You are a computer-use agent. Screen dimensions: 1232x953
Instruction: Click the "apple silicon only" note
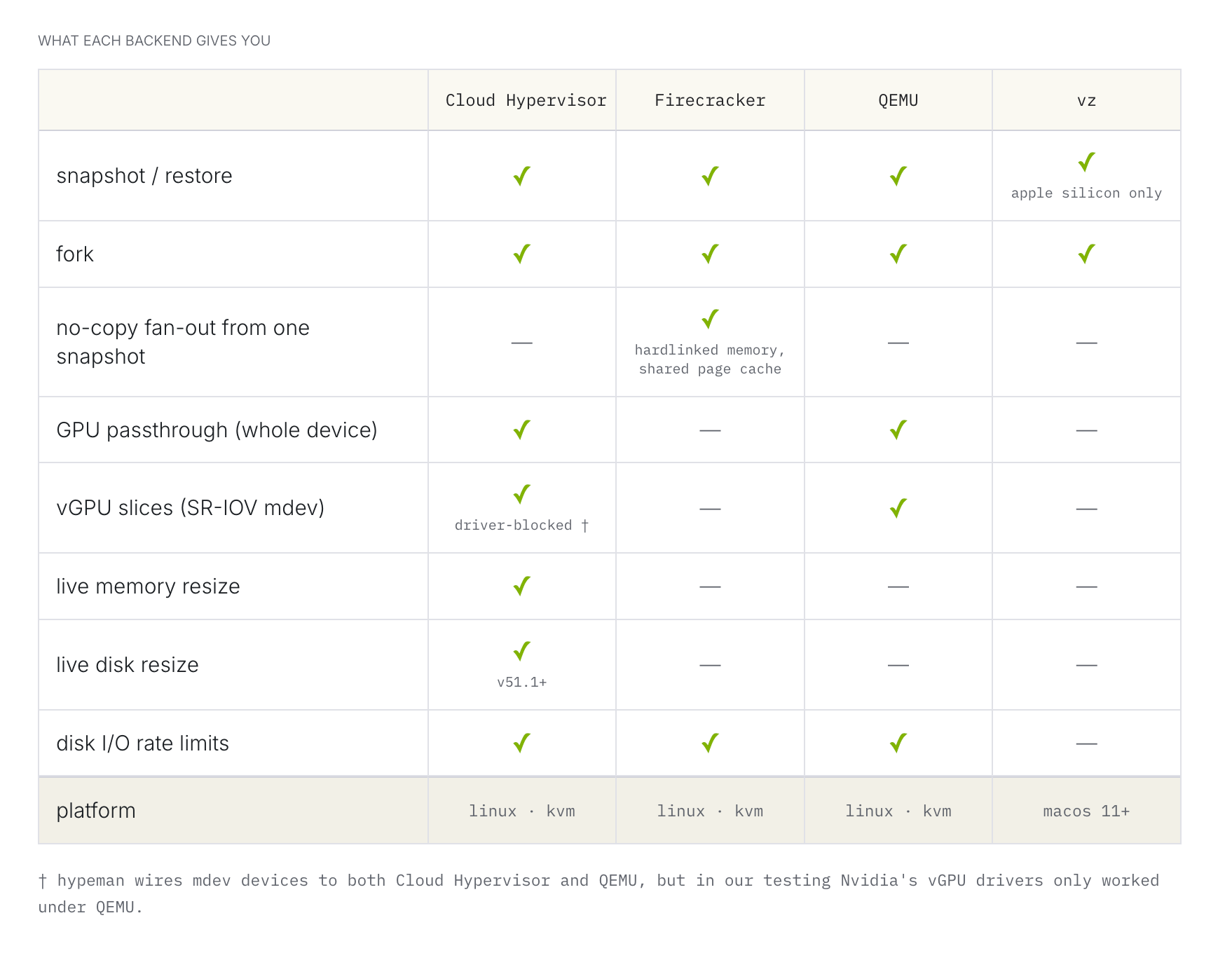click(x=1086, y=193)
